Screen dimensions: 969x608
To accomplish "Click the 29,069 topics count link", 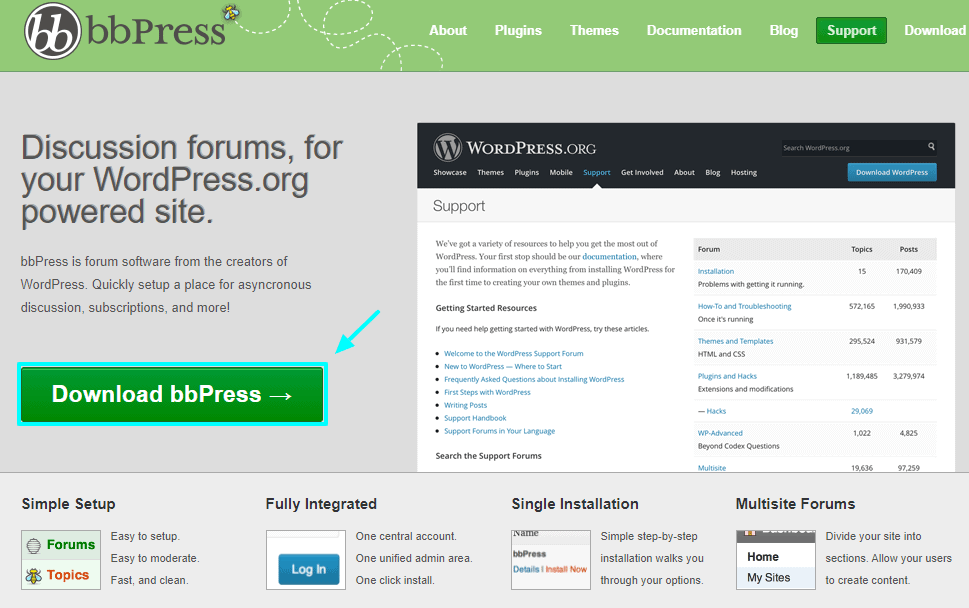I will coord(861,411).
